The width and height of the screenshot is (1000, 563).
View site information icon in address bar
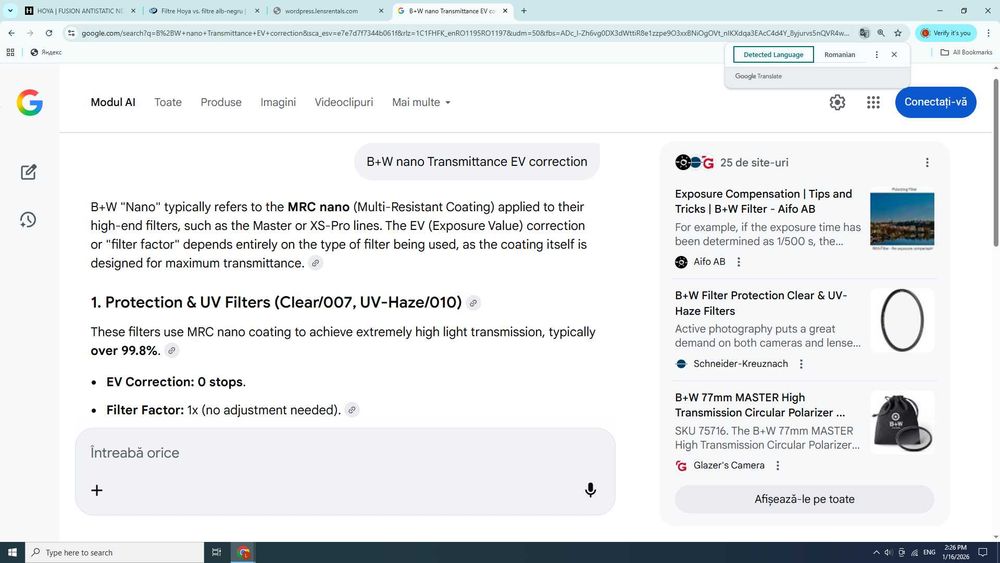(x=71, y=33)
